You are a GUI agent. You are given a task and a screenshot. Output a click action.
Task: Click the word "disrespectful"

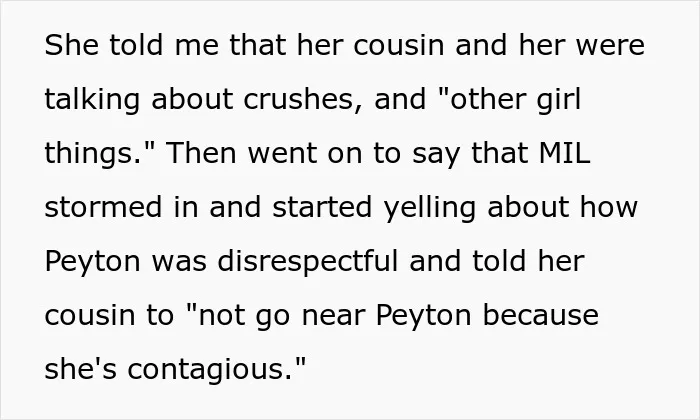307,261
